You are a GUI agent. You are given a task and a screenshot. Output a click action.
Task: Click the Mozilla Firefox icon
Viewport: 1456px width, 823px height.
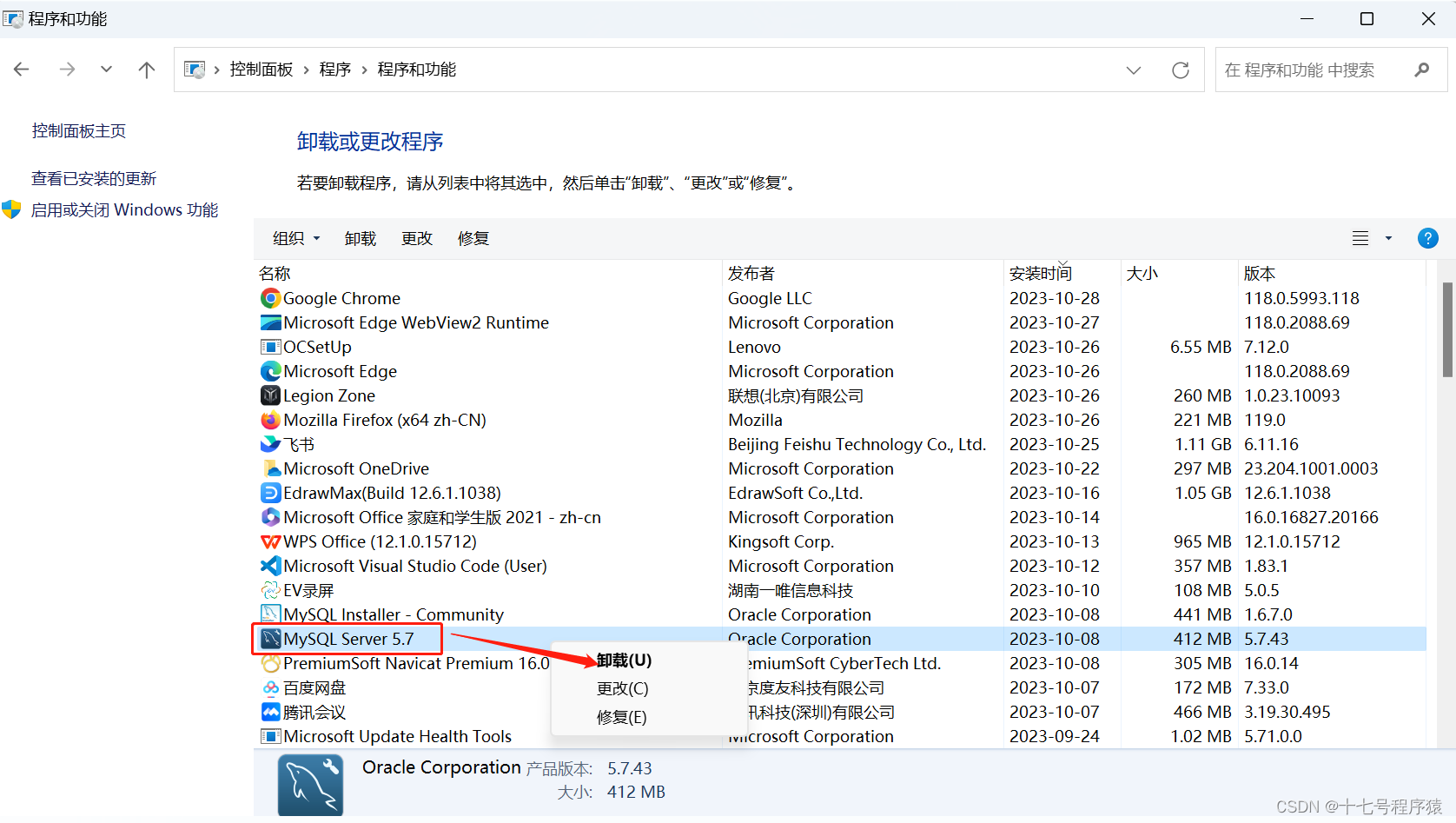pyautogui.click(x=271, y=420)
